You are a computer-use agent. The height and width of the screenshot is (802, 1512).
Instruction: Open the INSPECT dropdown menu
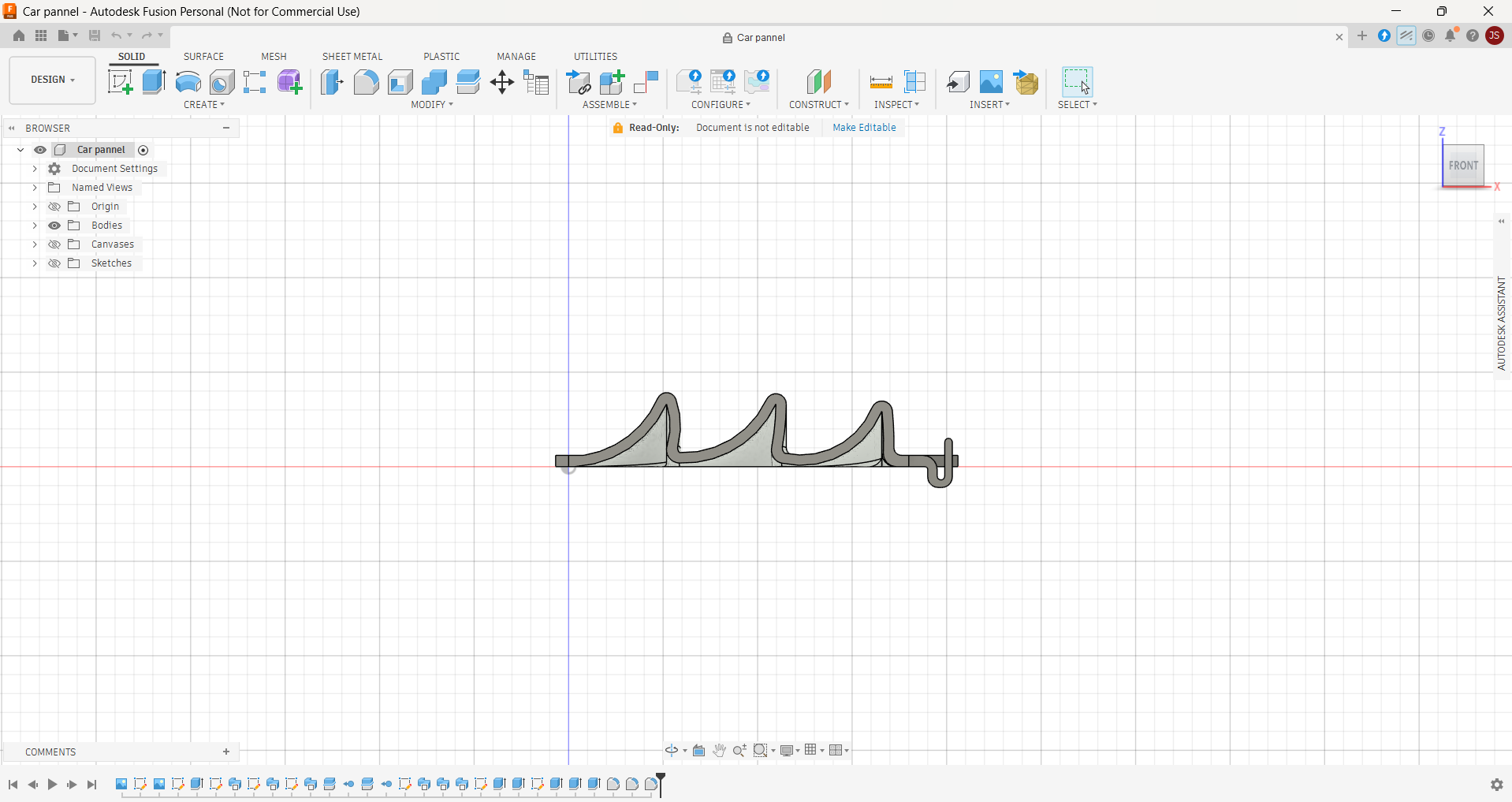(896, 105)
